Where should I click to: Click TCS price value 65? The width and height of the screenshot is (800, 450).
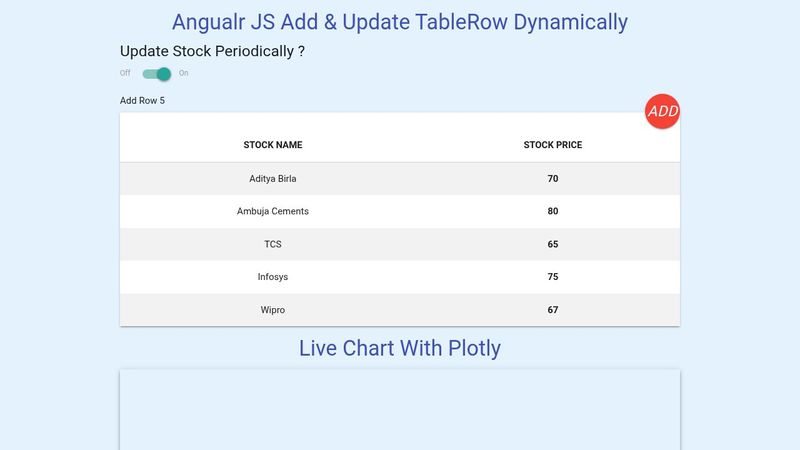pos(553,244)
